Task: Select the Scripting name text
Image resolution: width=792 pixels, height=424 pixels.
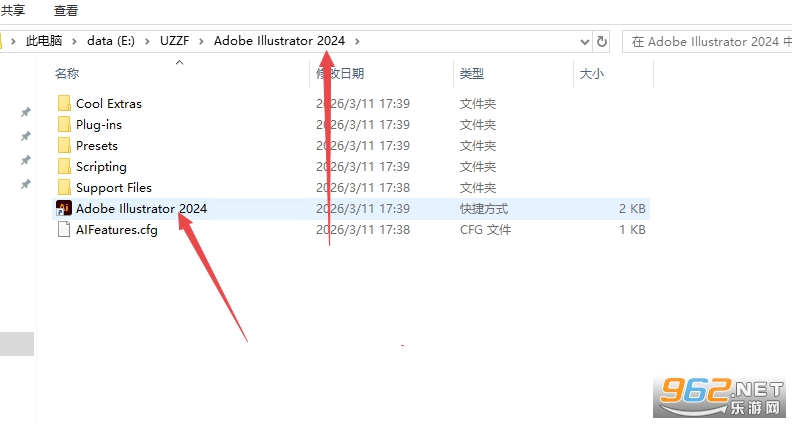Action: (101, 167)
